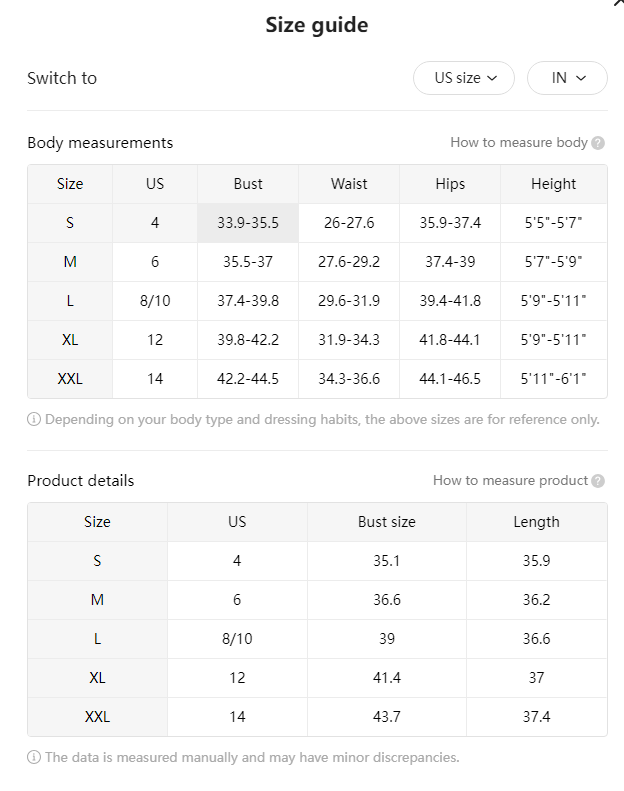The height and width of the screenshot is (791, 624).
Task: Close the size guide dialog
Action: (619, 3)
